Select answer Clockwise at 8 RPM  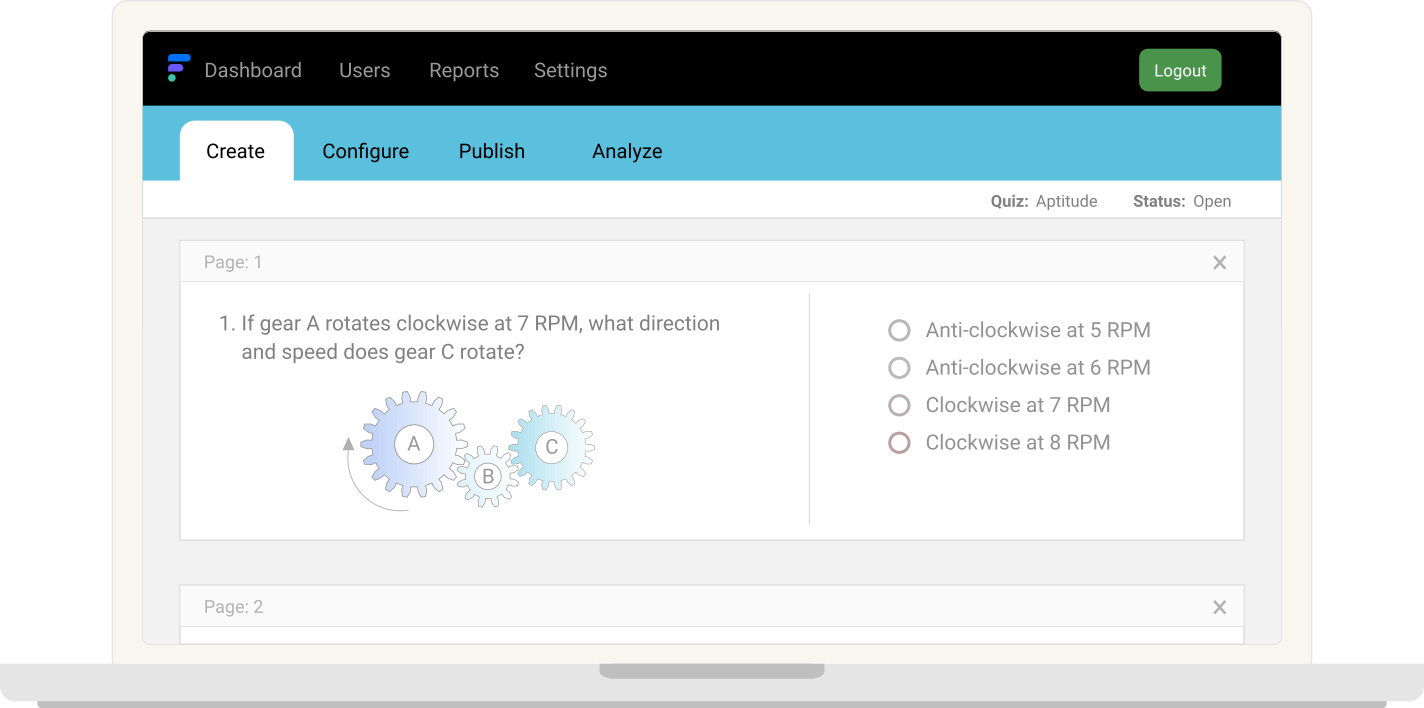(898, 442)
